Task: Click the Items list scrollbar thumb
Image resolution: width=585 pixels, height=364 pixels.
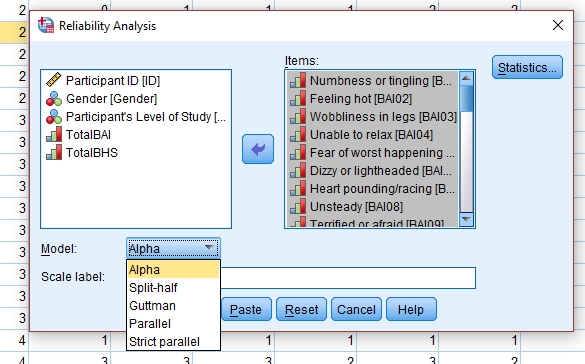Action: pyautogui.click(x=466, y=98)
